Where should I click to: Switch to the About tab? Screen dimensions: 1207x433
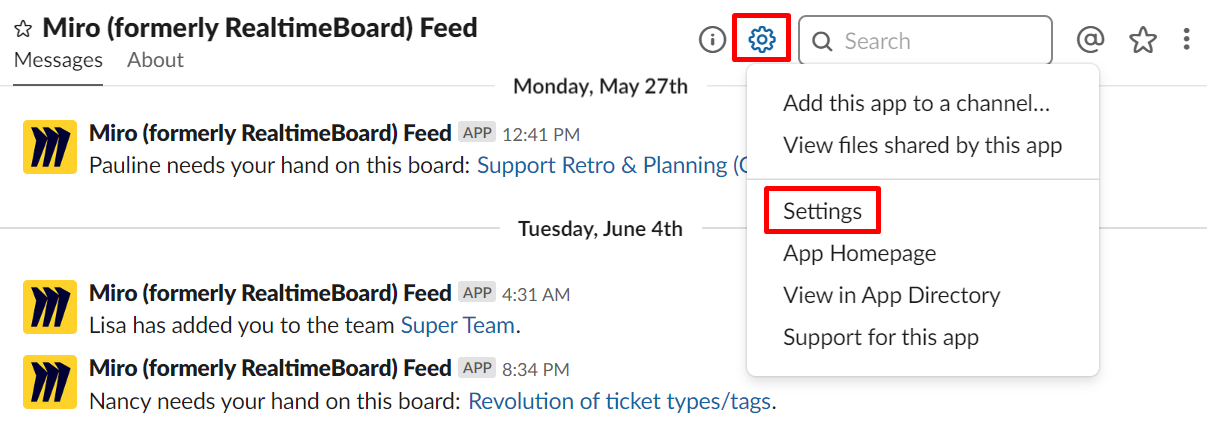[x=155, y=60]
